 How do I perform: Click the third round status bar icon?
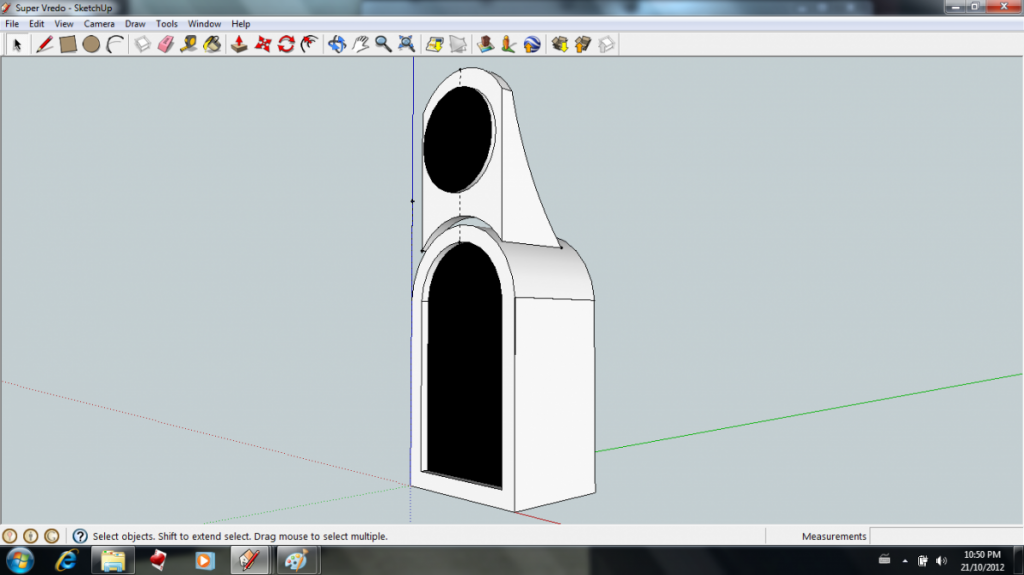[52, 536]
